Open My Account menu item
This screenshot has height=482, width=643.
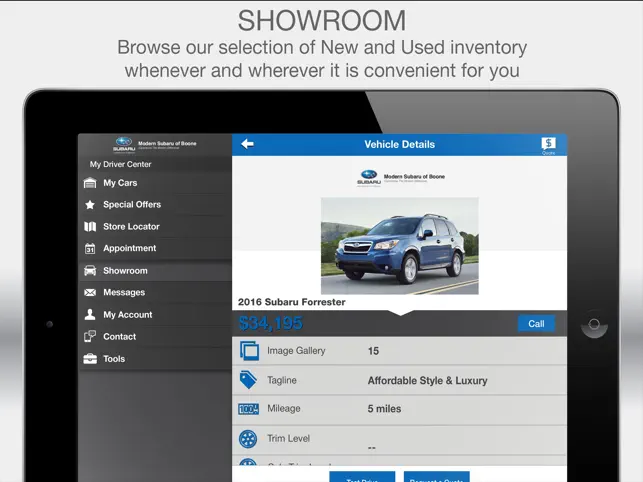click(x=155, y=315)
